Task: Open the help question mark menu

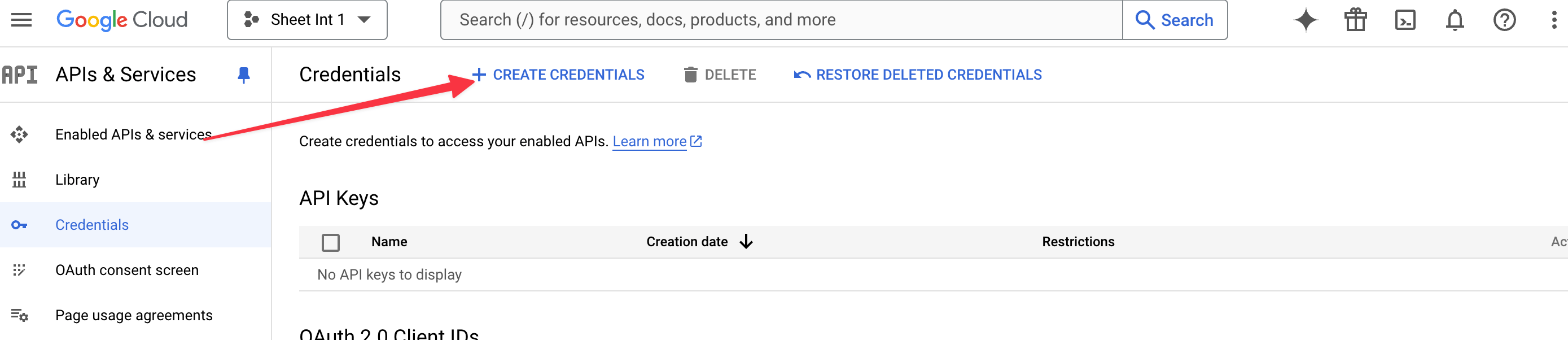Action: pyautogui.click(x=1504, y=20)
